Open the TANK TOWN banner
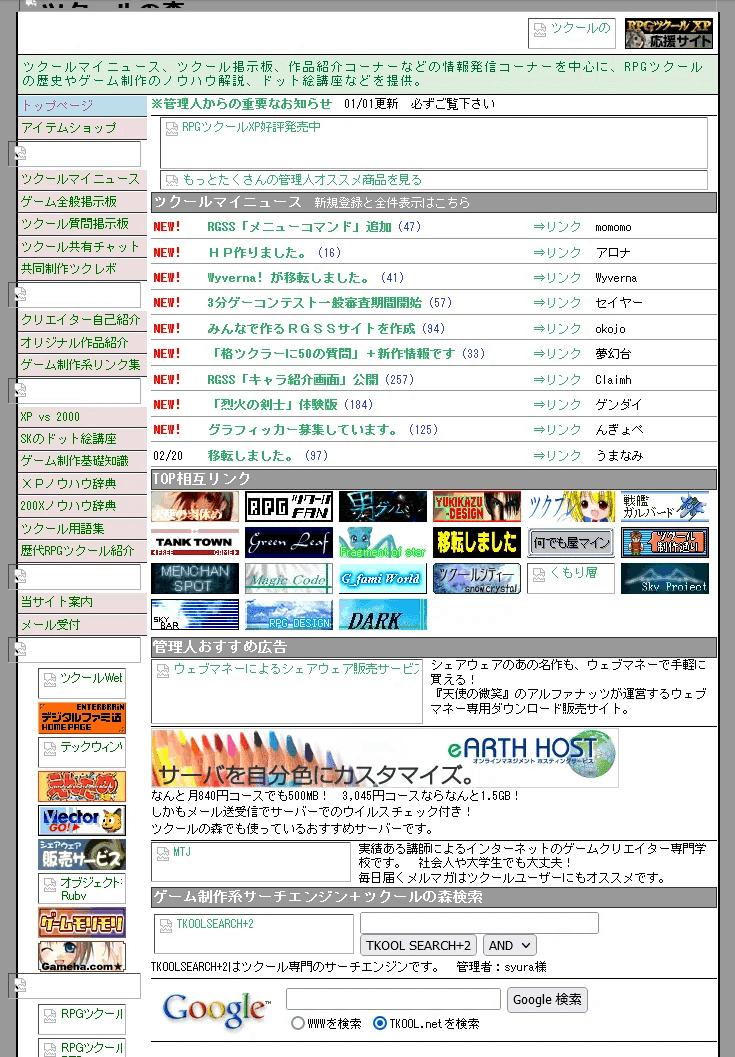735x1057 pixels. click(195, 543)
